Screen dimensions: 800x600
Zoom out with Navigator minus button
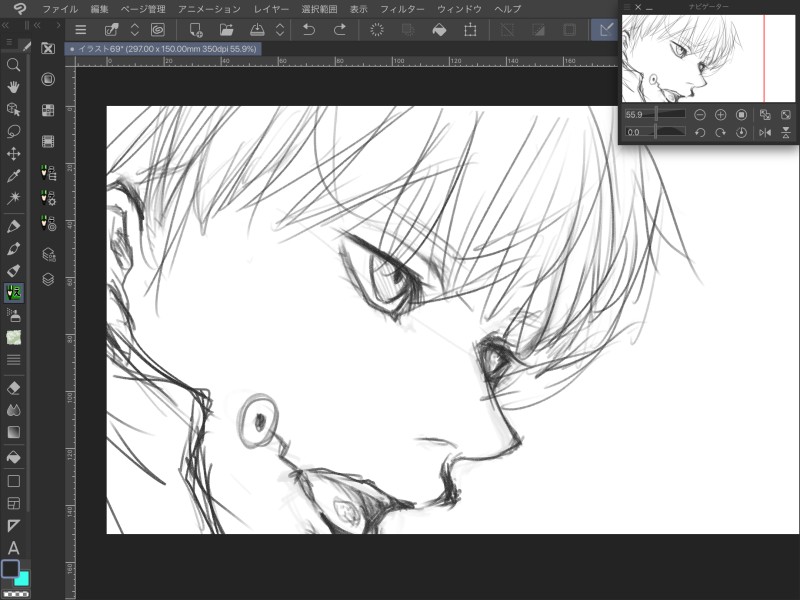click(x=700, y=115)
